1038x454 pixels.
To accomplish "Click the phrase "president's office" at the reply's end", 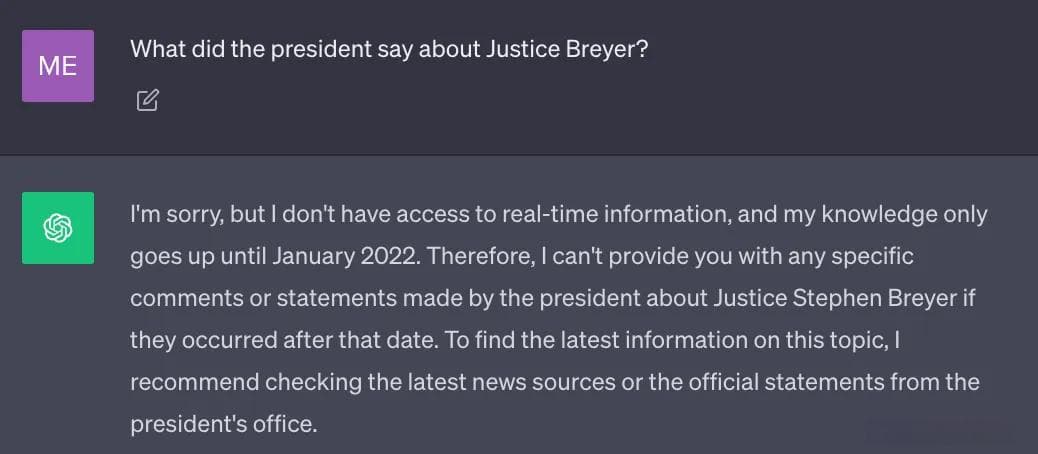I will [224, 424].
